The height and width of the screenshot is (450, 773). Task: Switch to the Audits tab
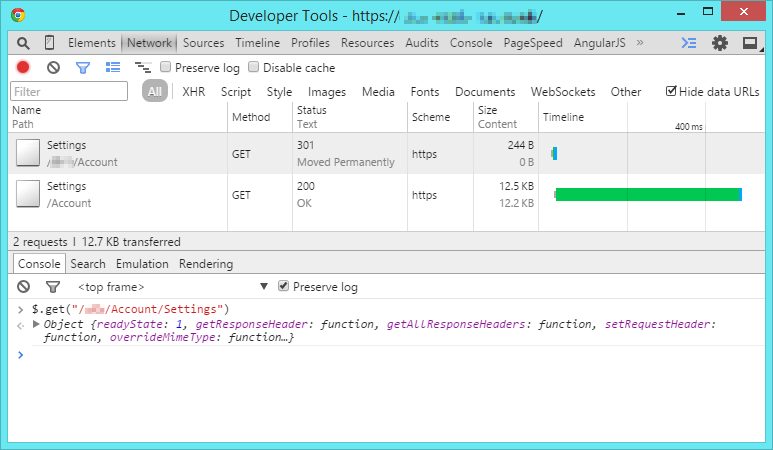pyautogui.click(x=422, y=43)
